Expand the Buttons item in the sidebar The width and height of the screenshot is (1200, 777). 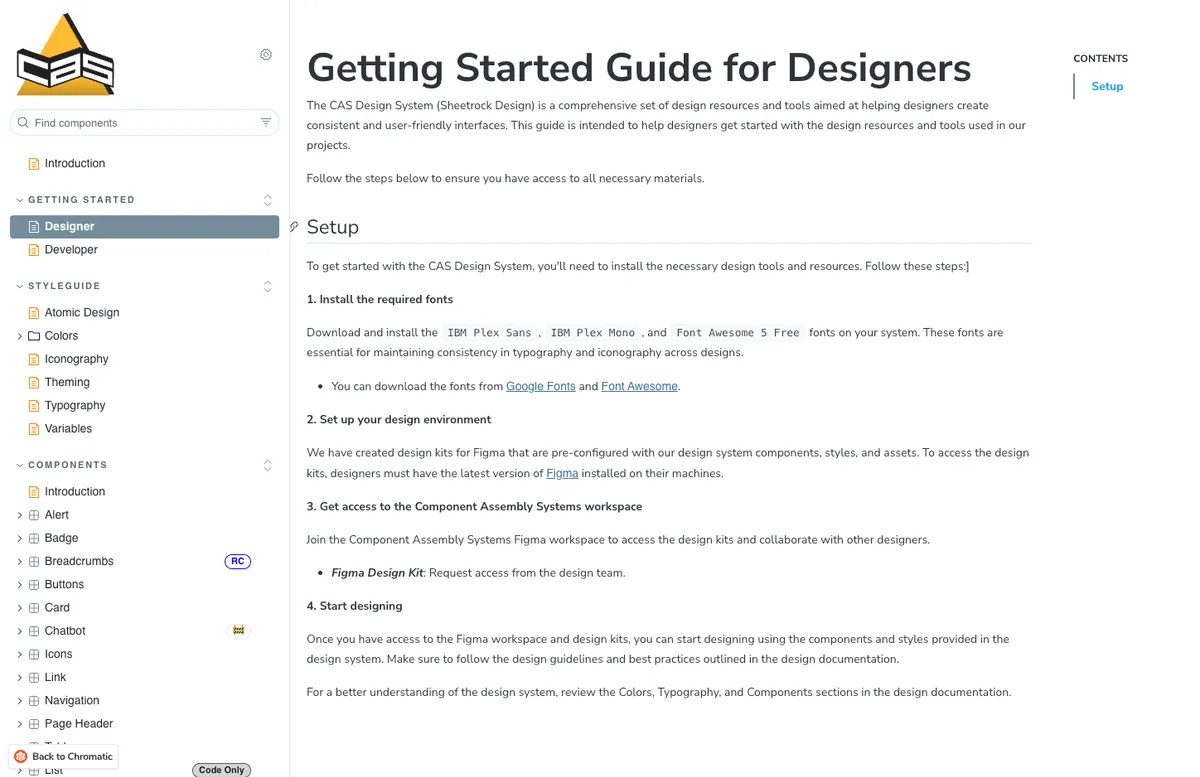[x=20, y=584]
